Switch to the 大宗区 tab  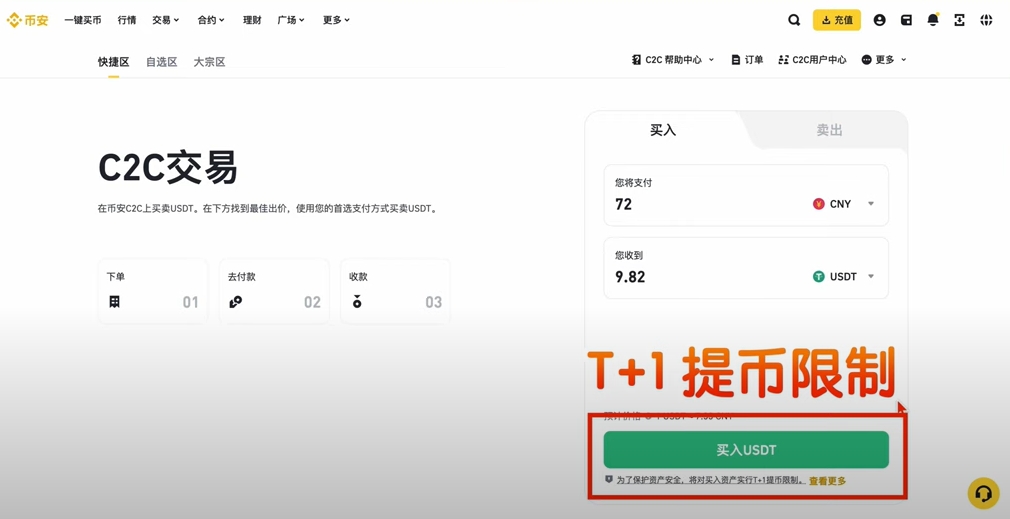[x=209, y=62]
